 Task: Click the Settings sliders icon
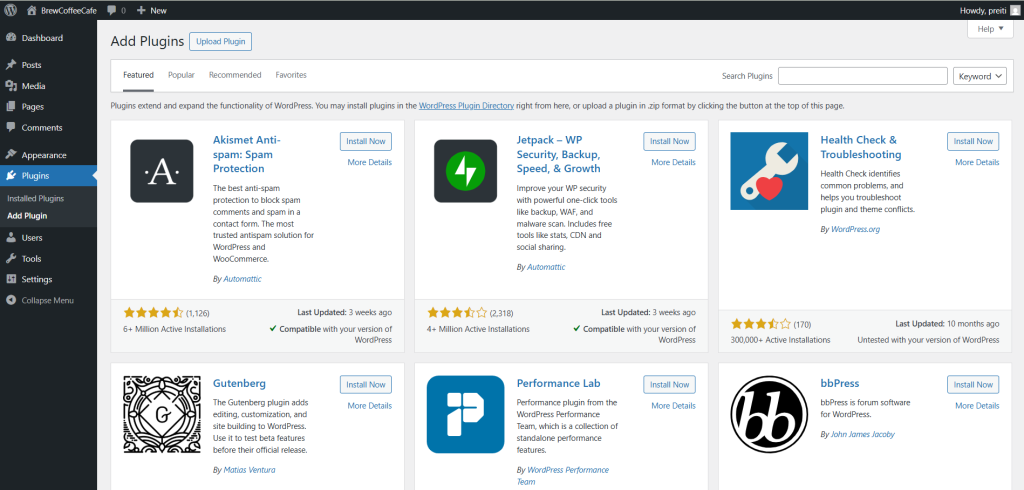[x=10, y=279]
